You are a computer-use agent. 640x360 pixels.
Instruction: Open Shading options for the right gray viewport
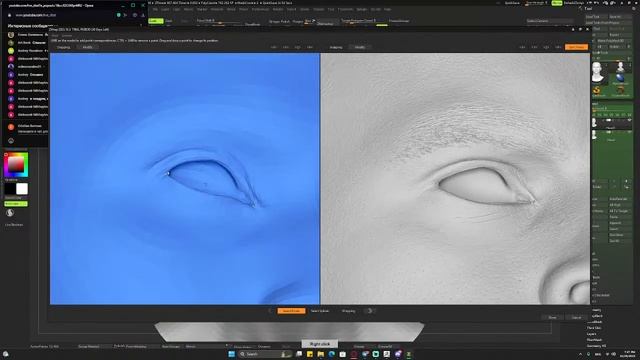tap(336, 47)
